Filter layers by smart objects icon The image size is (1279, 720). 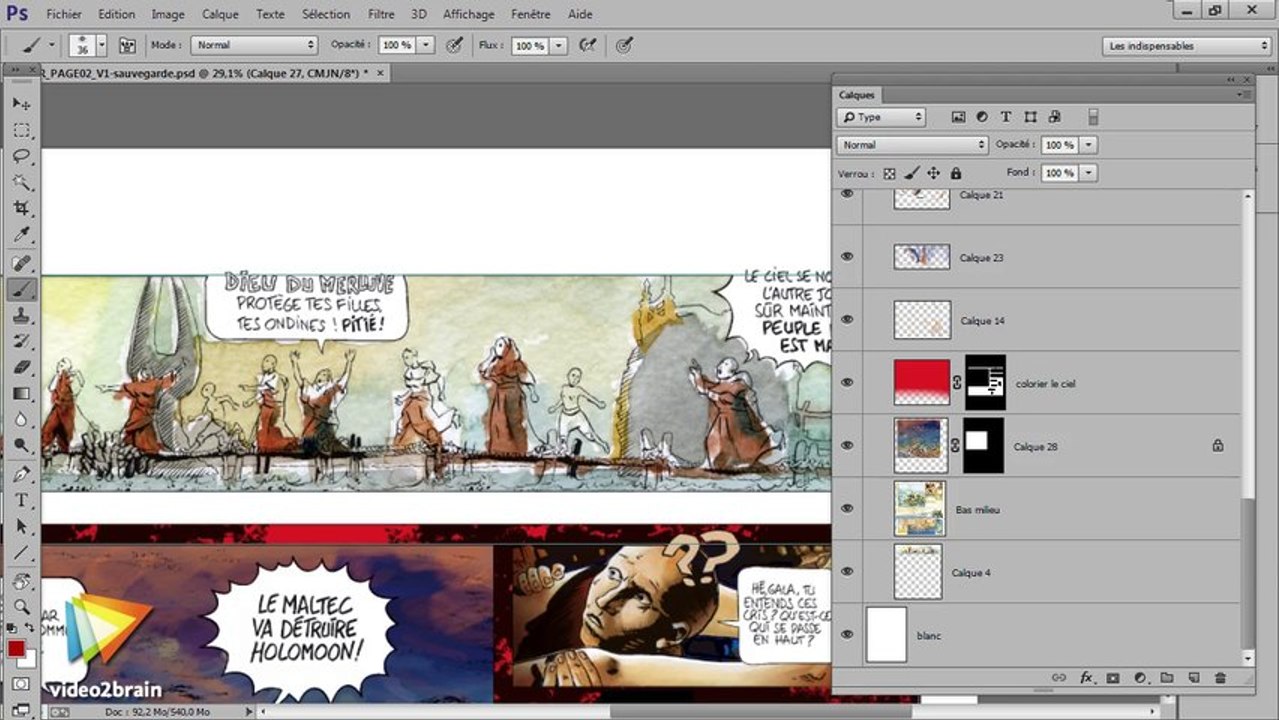pos(1054,117)
